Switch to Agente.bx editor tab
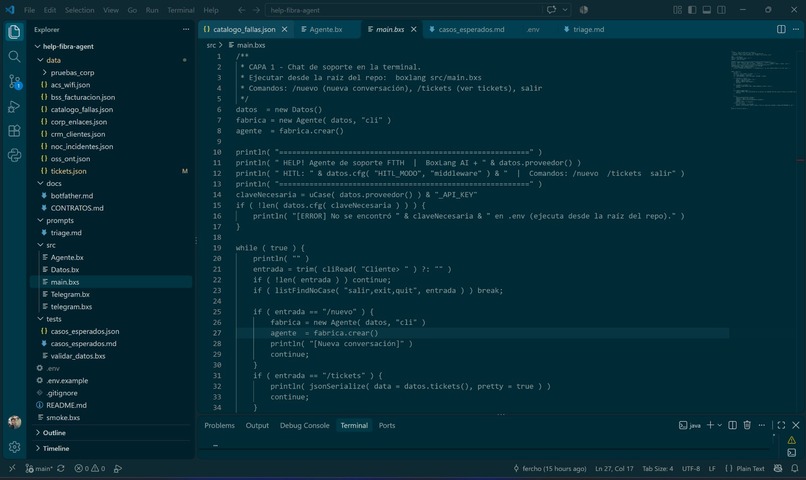806x480 pixels. click(x=326, y=29)
